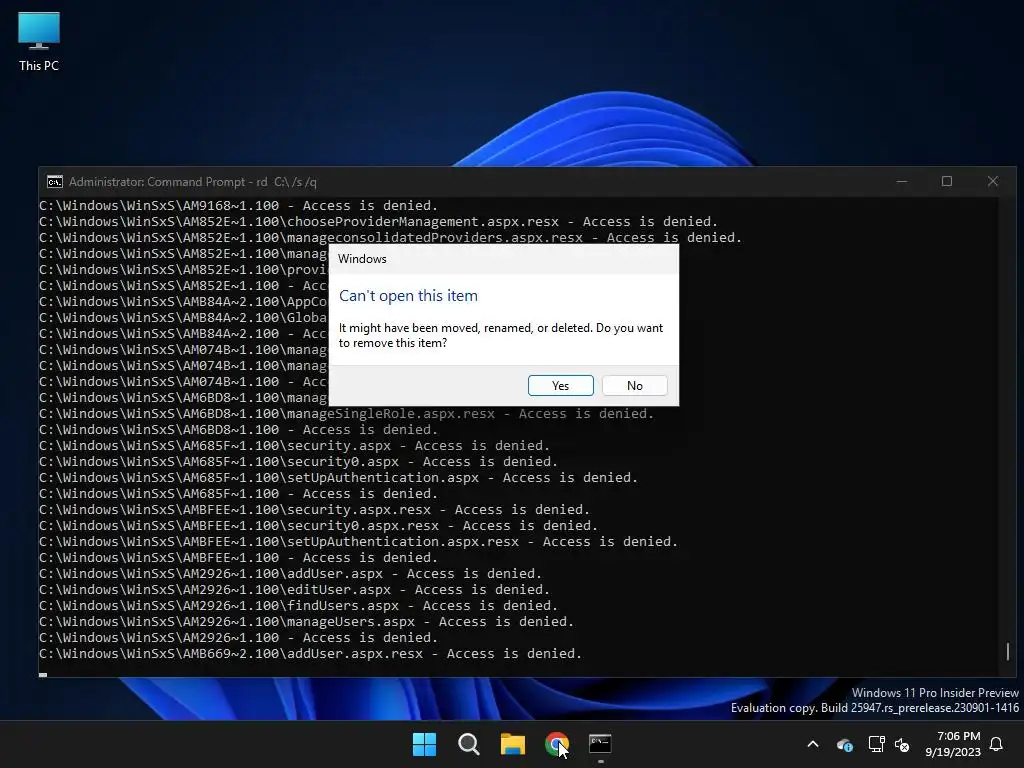Close the Command Prompt window
1024x768 pixels.
[x=993, y=182]
